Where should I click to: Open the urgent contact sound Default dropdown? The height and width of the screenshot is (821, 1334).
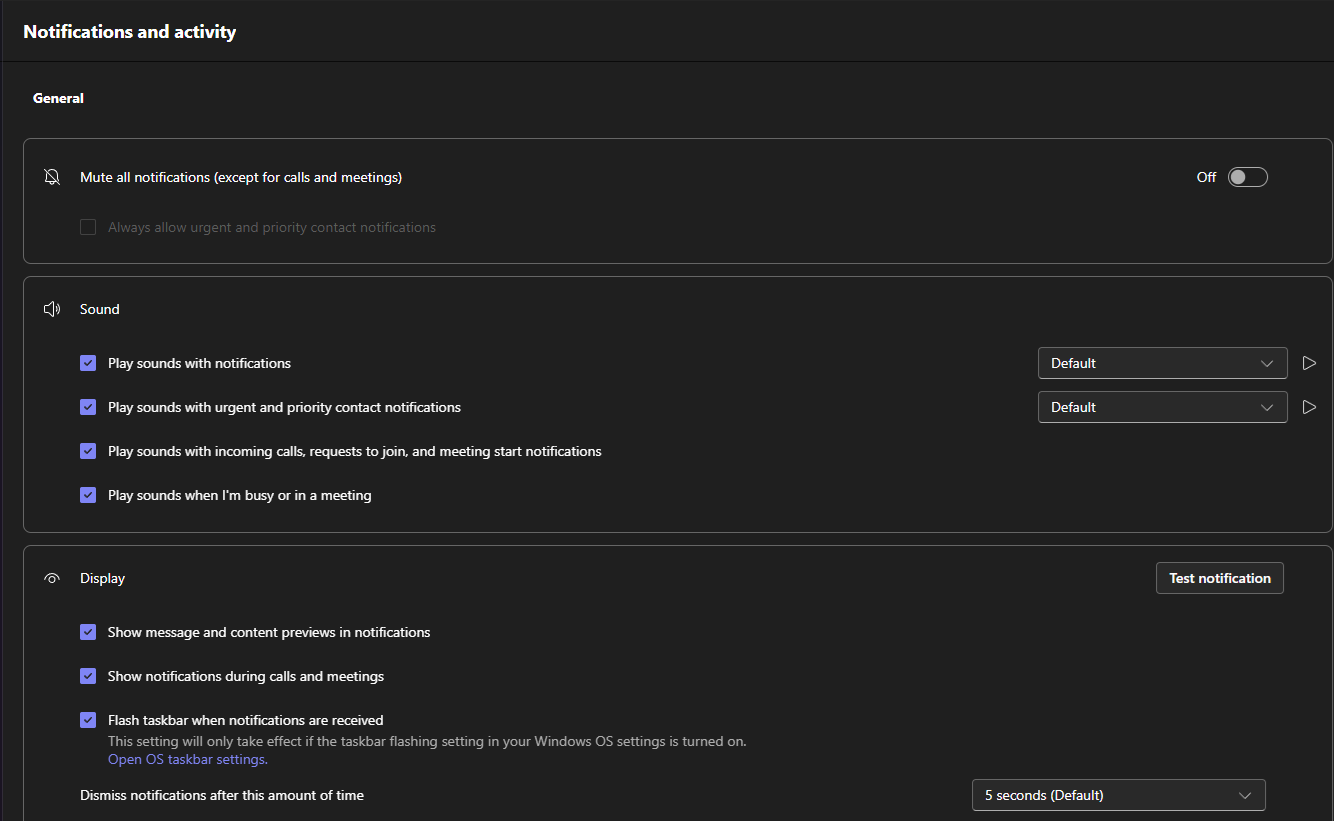[1162, 407]
